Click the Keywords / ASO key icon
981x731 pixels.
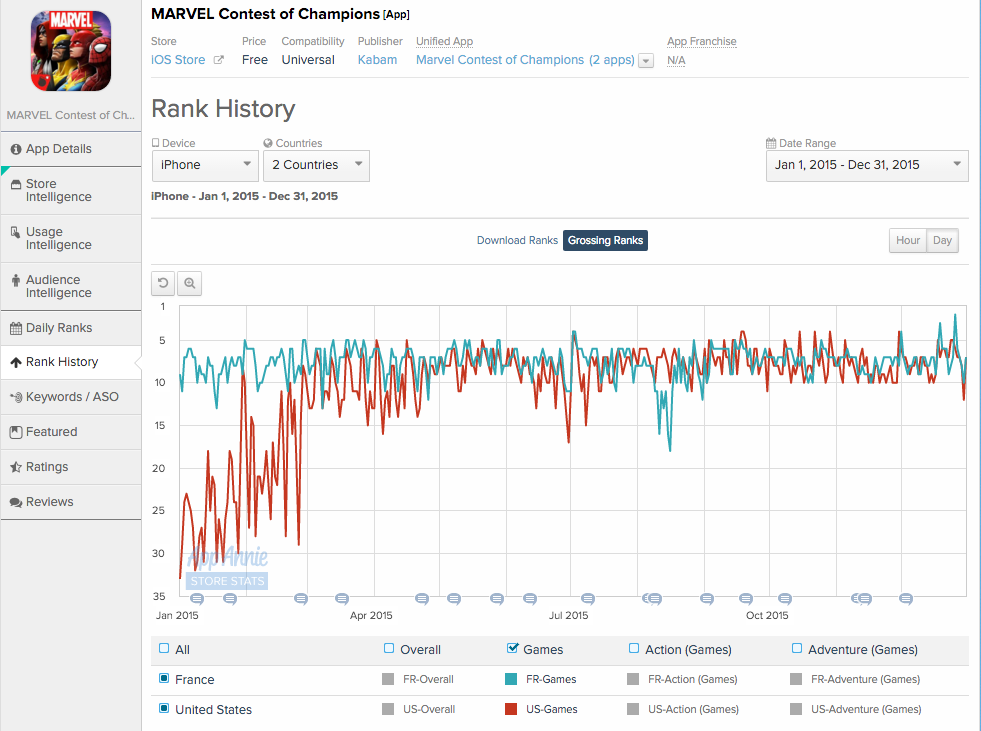point(16,397)
